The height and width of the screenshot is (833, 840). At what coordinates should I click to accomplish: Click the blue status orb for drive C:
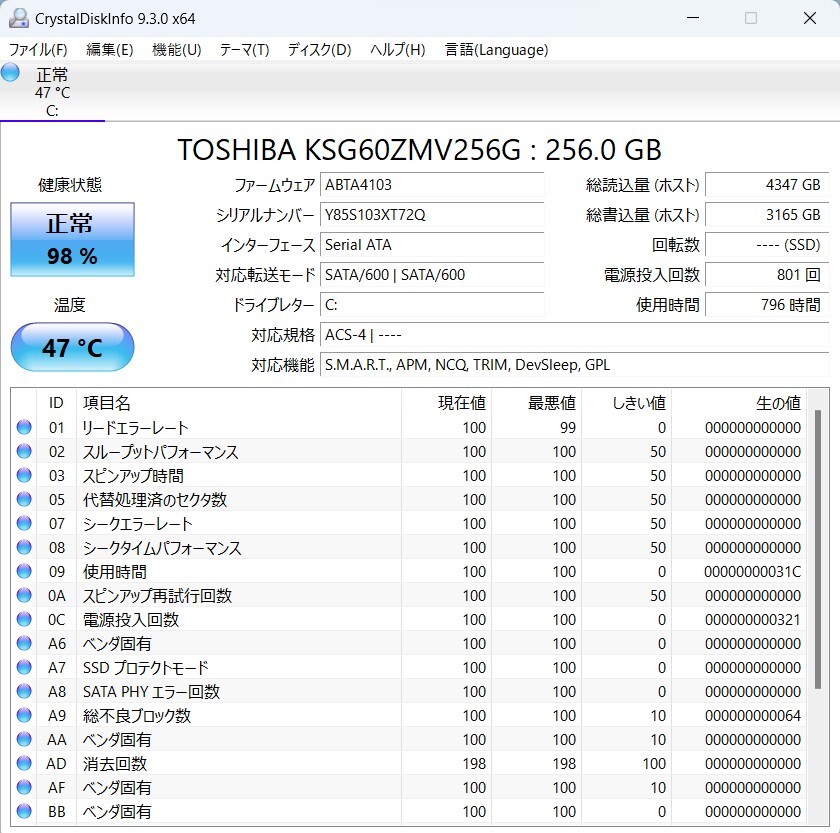11,72
